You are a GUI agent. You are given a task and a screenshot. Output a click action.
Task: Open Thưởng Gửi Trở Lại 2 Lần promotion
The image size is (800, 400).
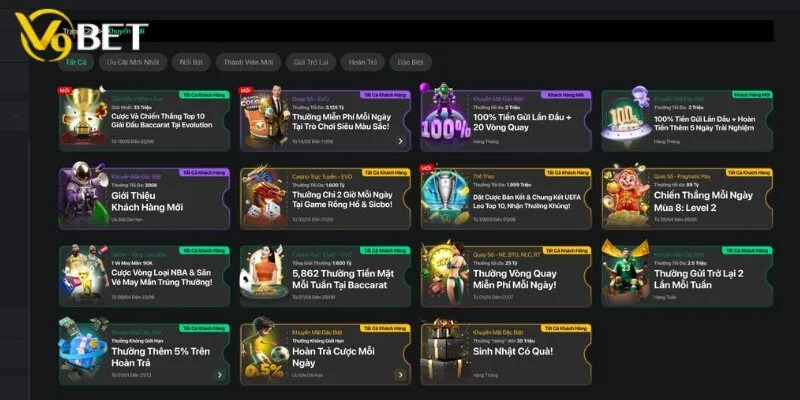[x=687, y=276]
